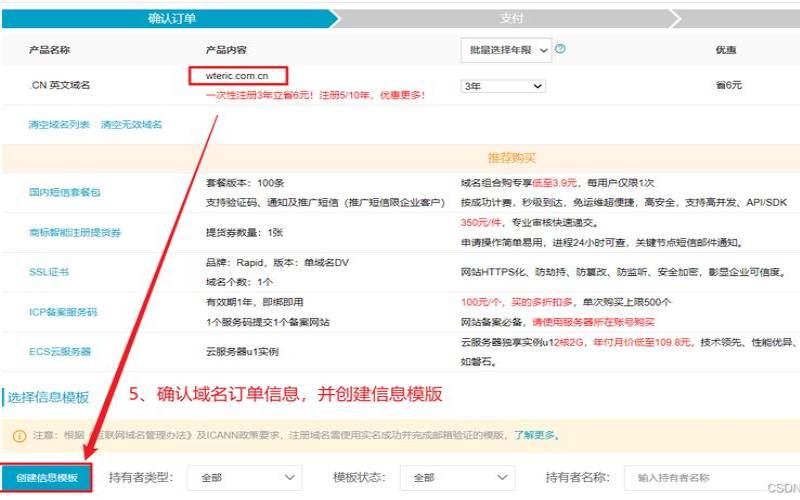Image resolution: width=800 pixels, height=500 pixels.
Task: Open the SSL证书 link
Action: coord(49,272)
